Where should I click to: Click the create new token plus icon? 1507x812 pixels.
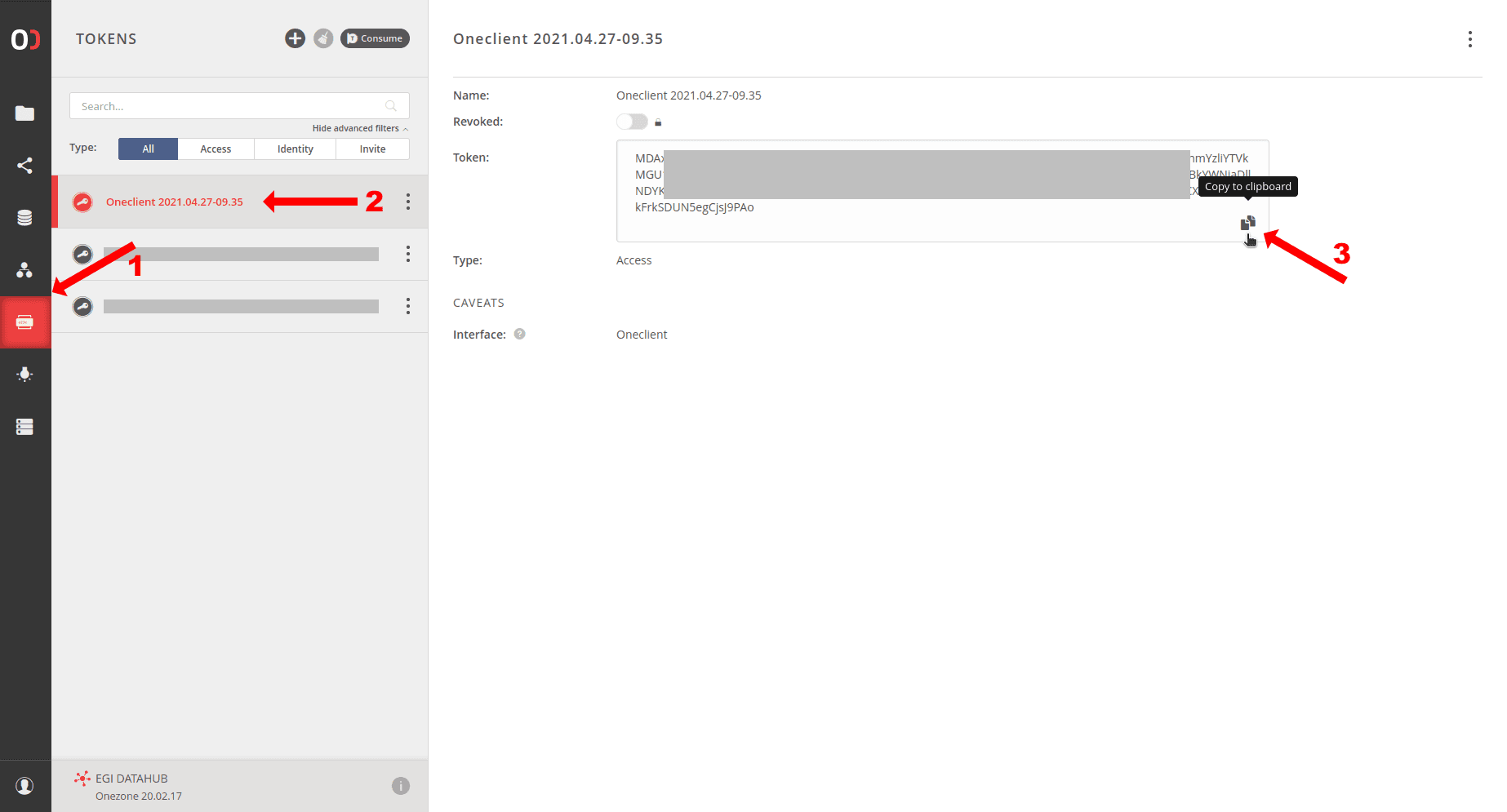(x=295, y=38)
